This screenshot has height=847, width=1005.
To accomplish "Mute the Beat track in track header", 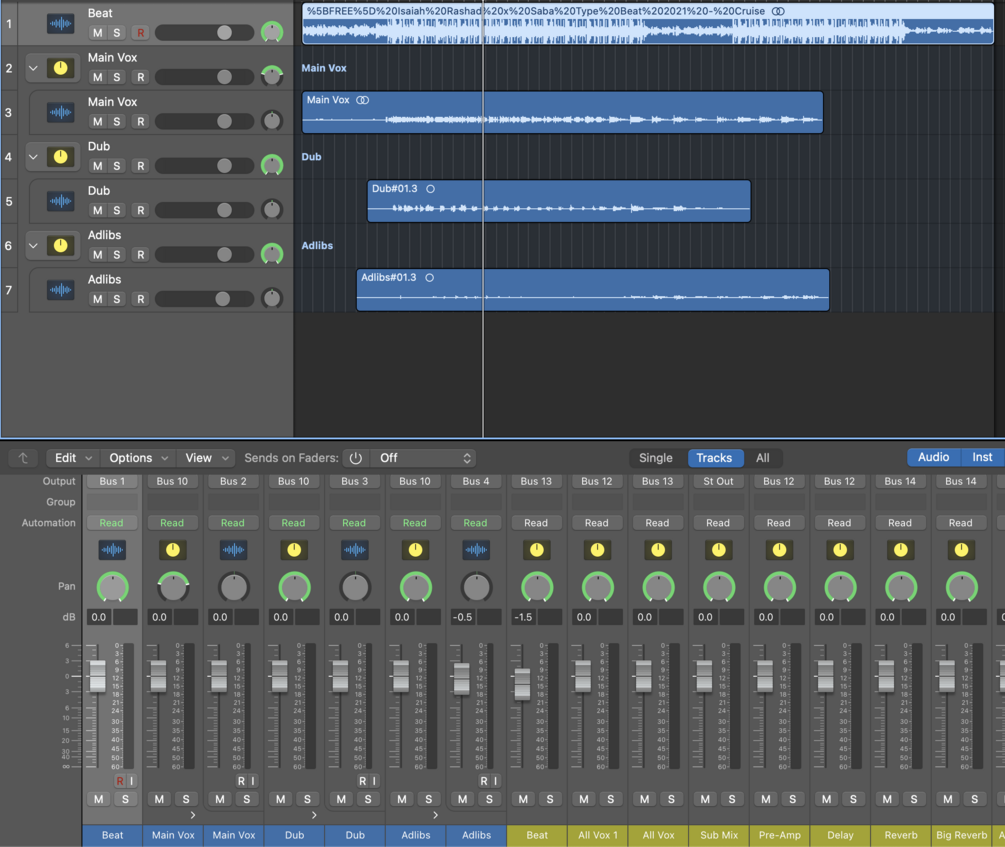I will tap(97, 33).
